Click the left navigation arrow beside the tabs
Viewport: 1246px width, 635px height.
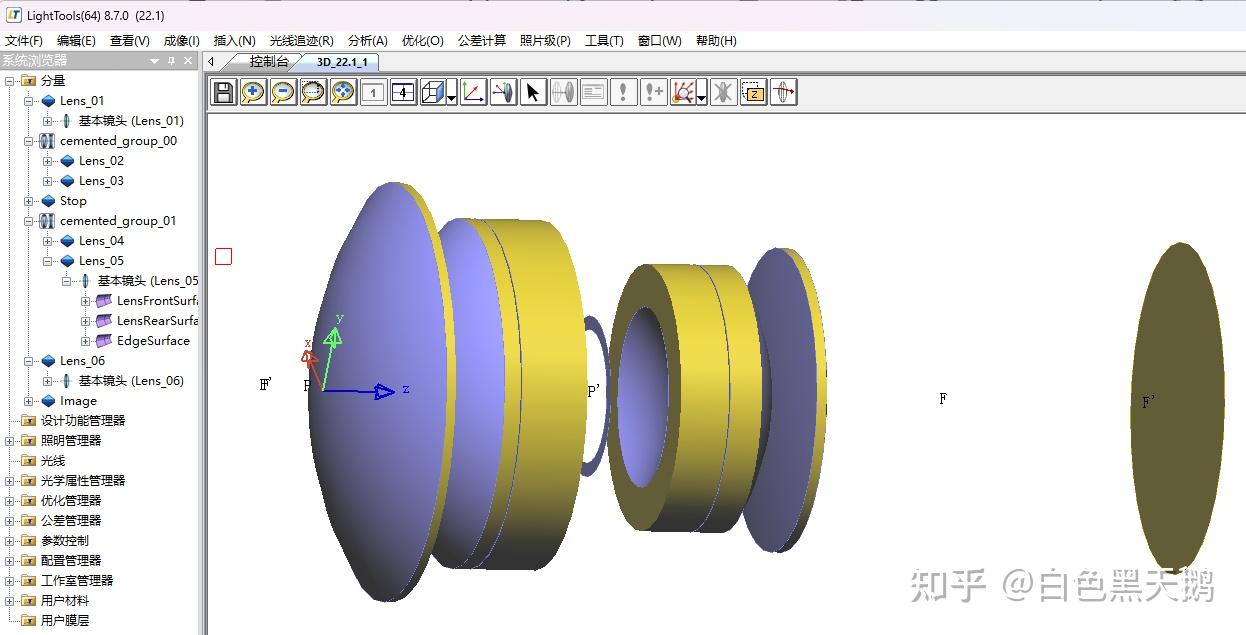click(210, 60)
